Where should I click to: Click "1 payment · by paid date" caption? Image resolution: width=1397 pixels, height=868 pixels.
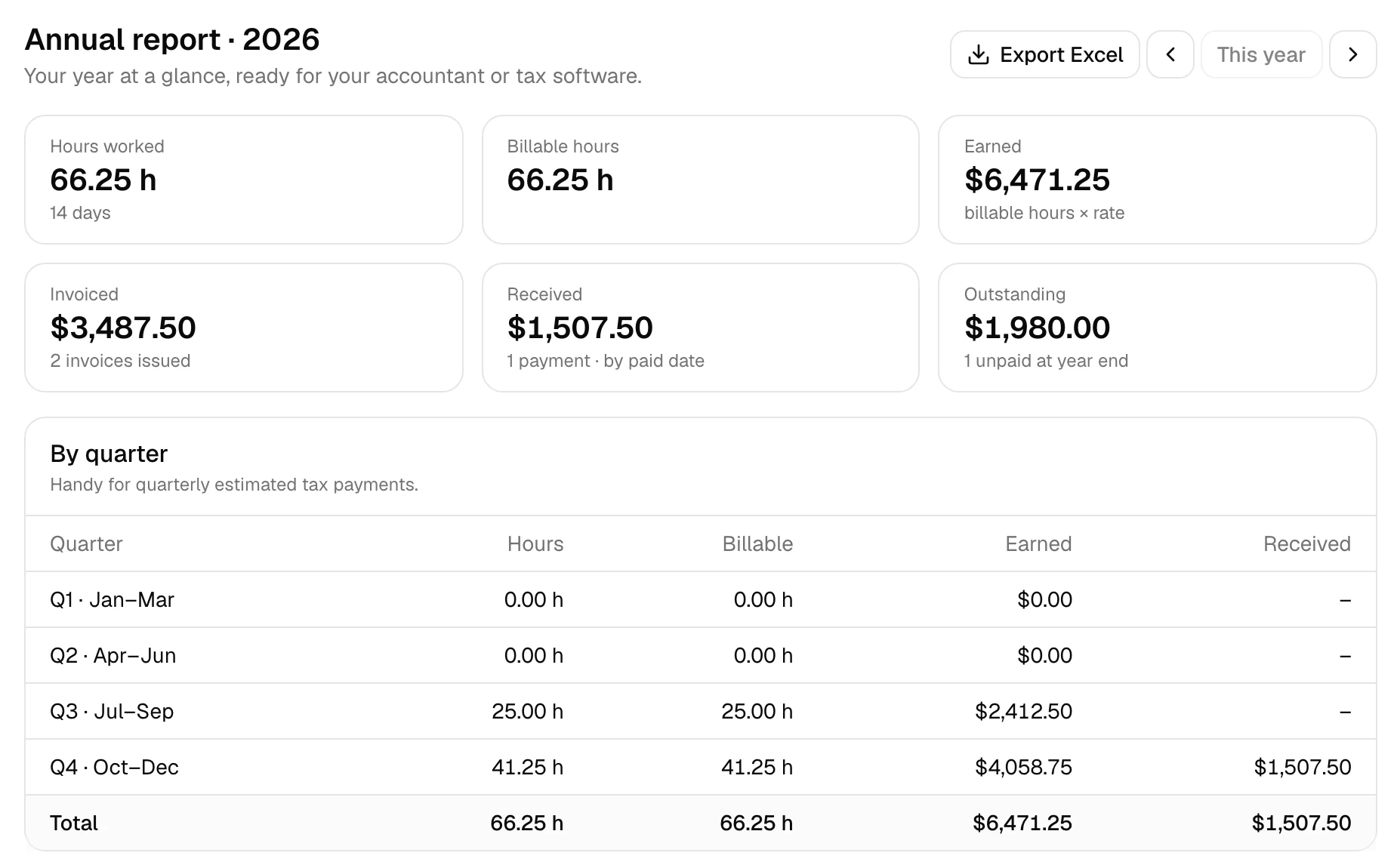tap(606, 361)
